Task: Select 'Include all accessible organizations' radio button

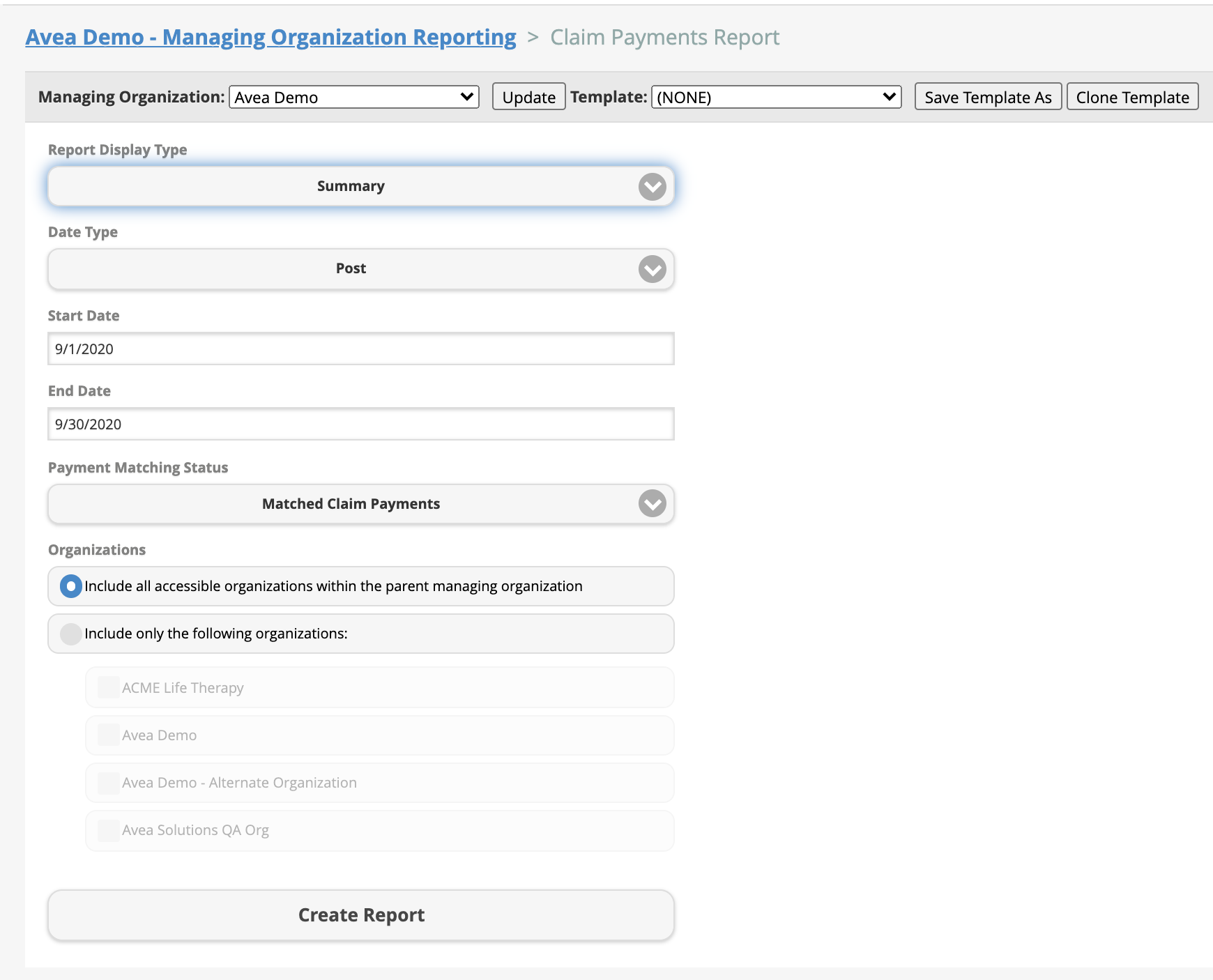Action: point(71,586)
